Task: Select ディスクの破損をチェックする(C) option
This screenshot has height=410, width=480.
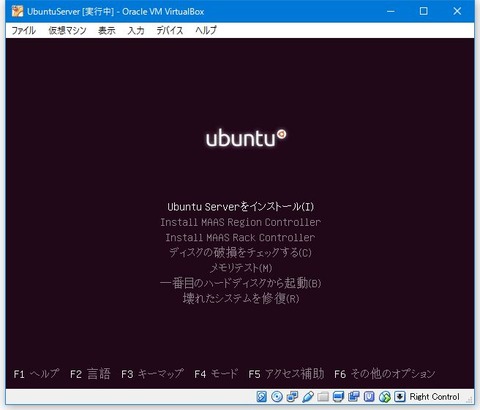Action: click(240, 253)
